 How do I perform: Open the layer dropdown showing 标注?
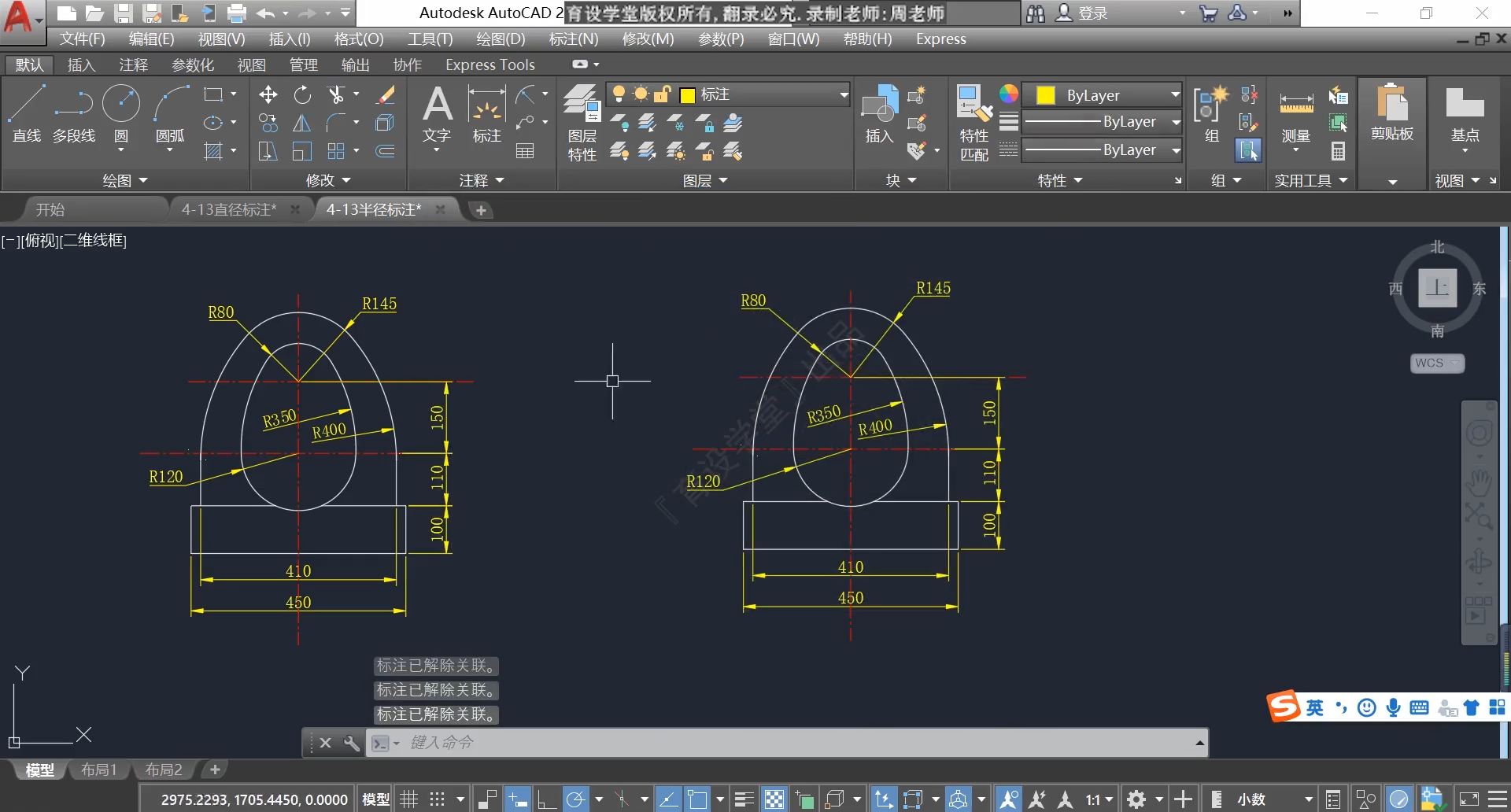pos(729,94)
